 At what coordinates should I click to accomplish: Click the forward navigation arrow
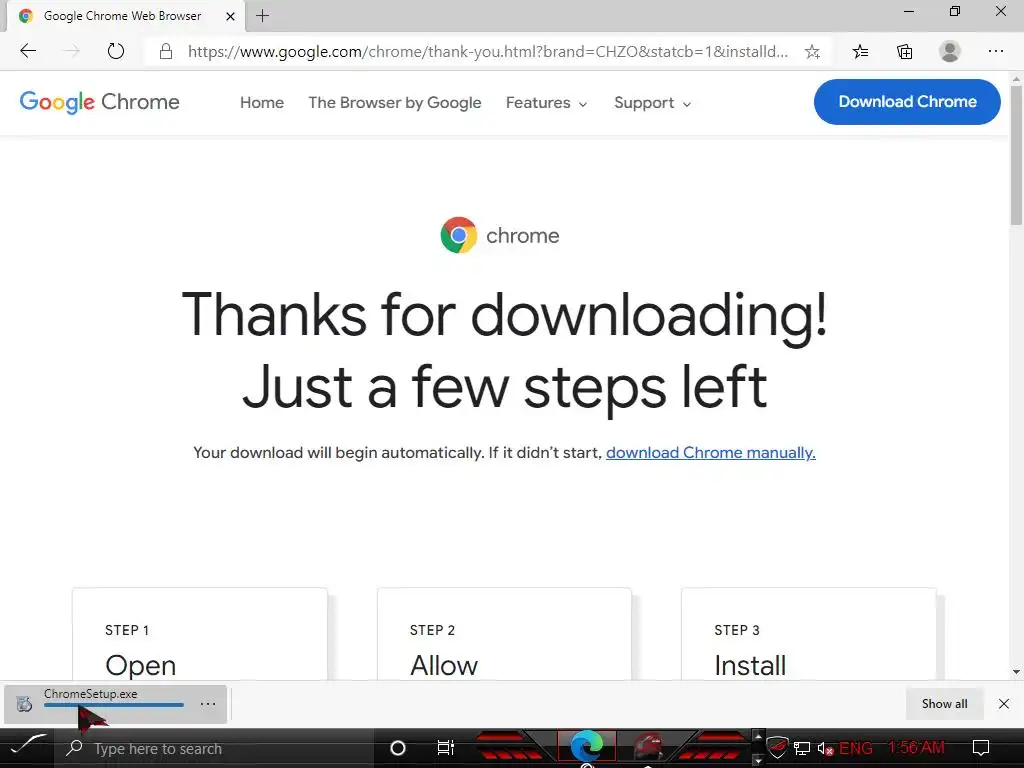tap(72, 51)
